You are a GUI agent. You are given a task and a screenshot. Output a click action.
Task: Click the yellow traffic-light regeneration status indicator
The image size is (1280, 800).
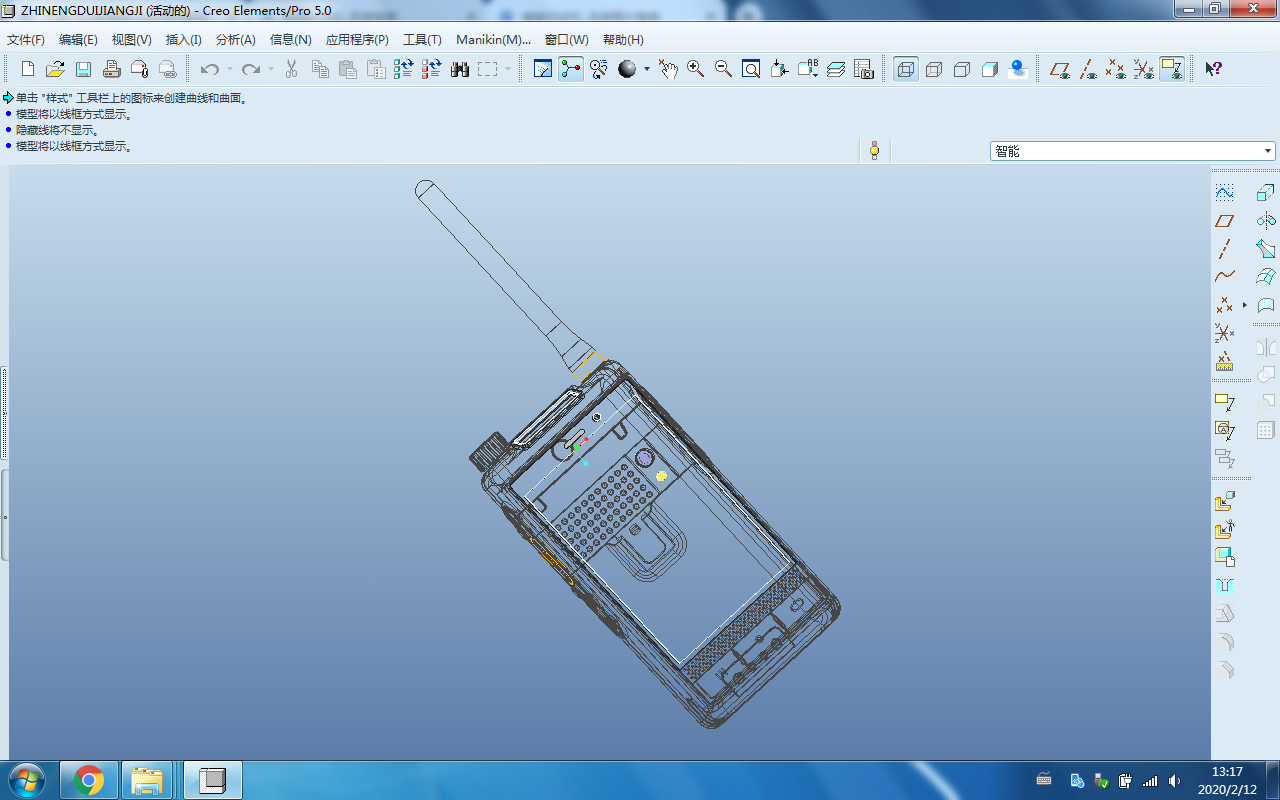coord(874,151)
